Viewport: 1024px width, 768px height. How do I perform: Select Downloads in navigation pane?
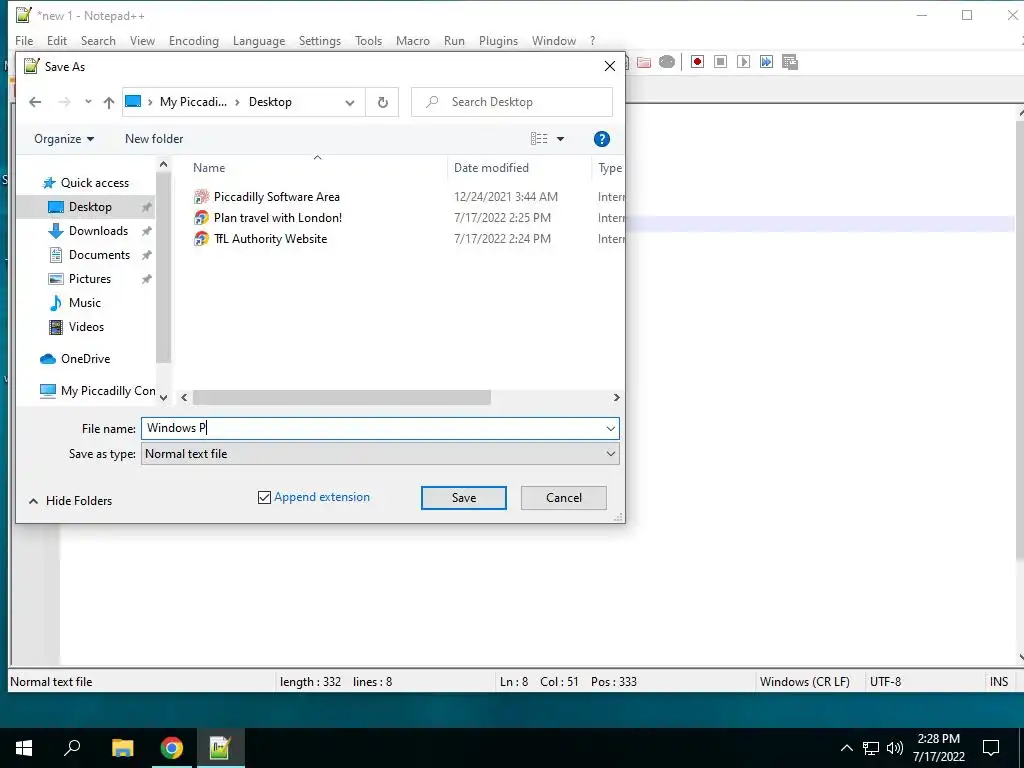click(99, 231)
